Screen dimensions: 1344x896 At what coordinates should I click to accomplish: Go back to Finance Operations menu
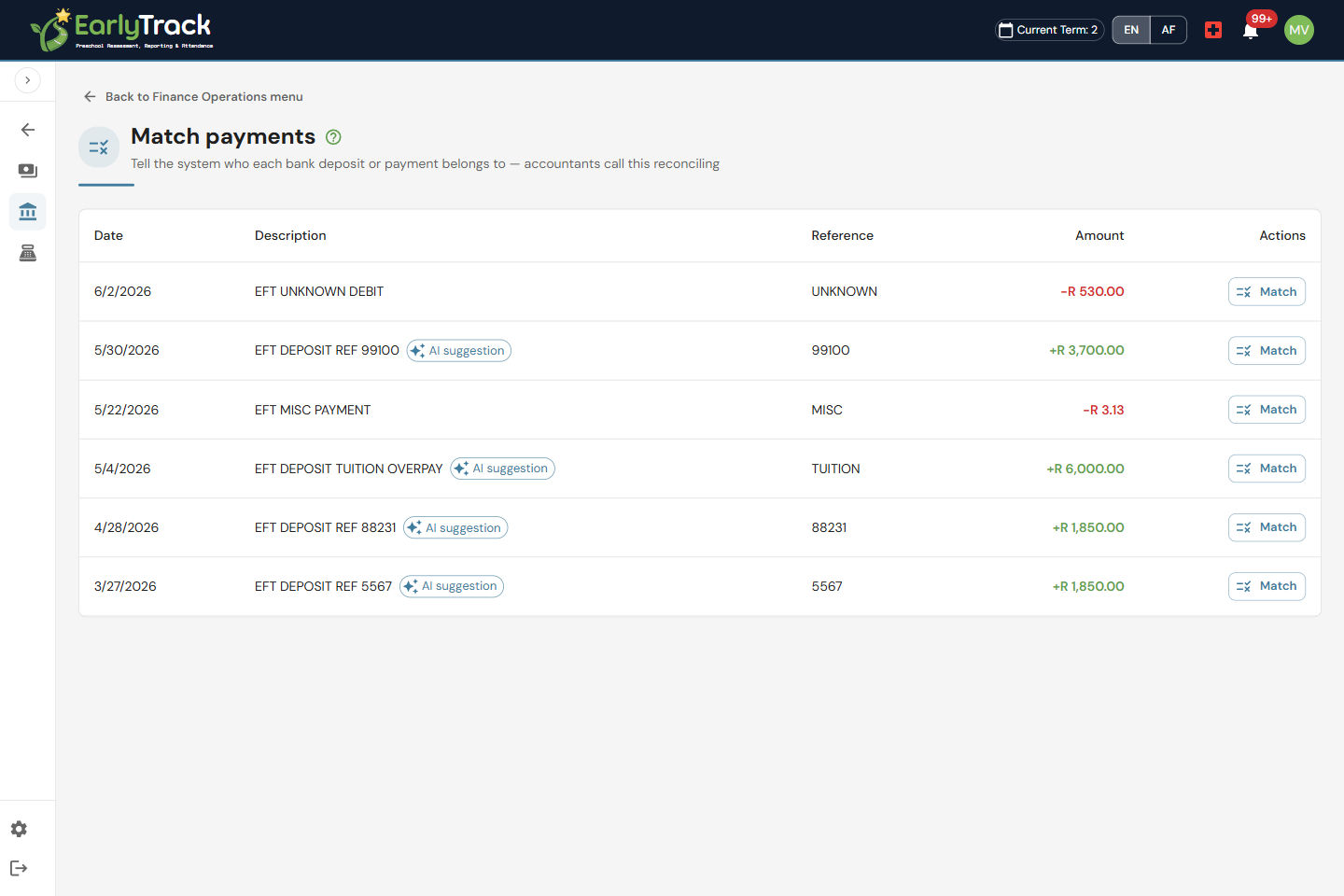(x=193, y=96)
